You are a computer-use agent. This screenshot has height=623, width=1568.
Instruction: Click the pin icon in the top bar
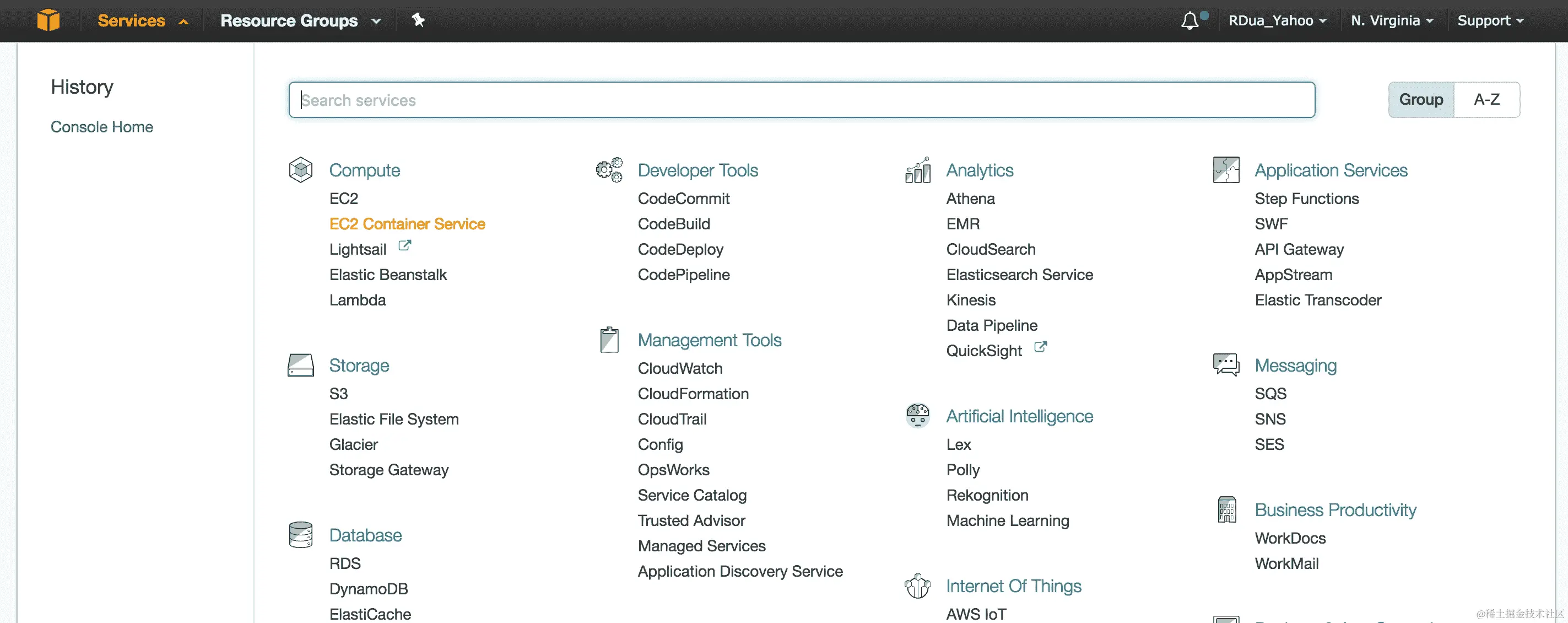click(418, 20)
